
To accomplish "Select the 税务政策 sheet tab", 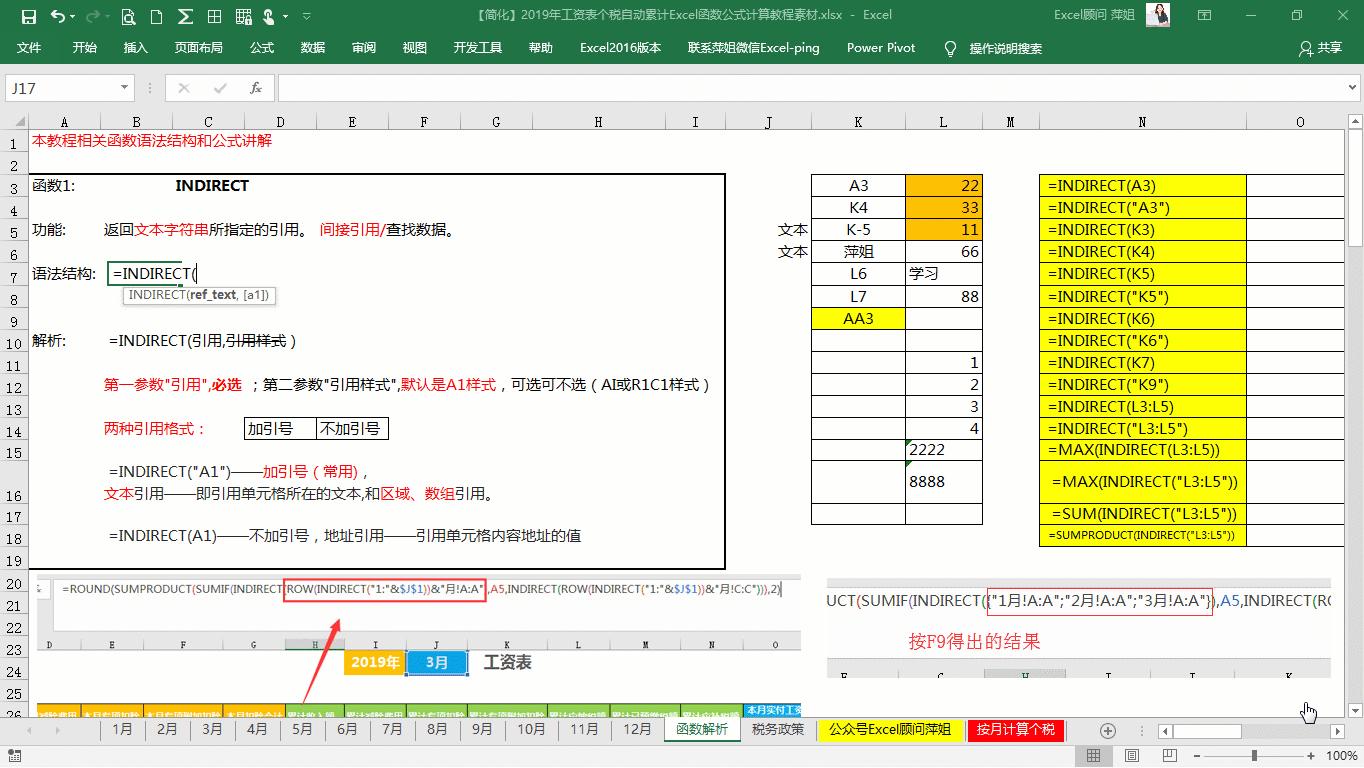I will tap(778, 730).
